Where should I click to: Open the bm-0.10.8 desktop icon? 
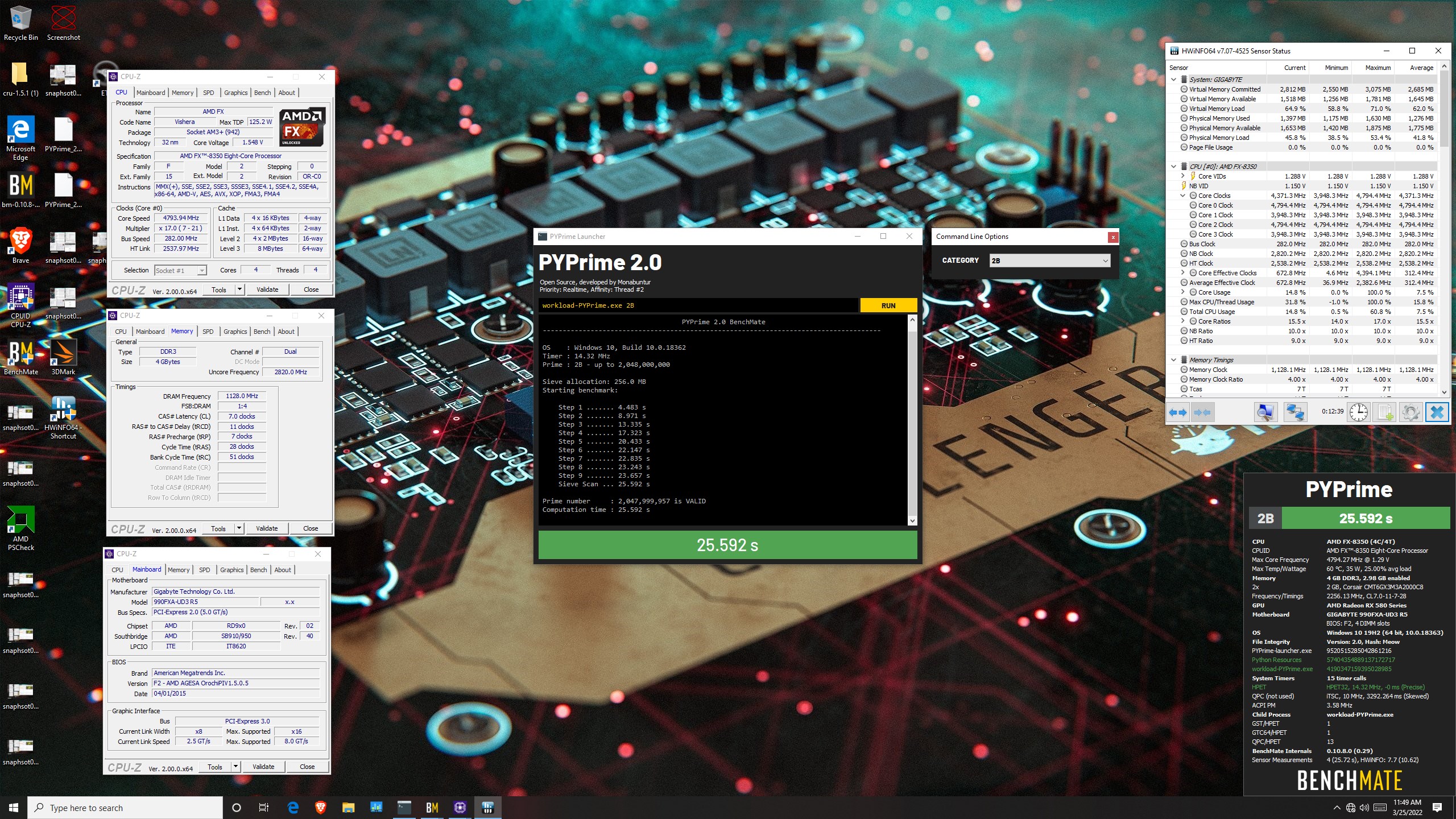[21, 190]
